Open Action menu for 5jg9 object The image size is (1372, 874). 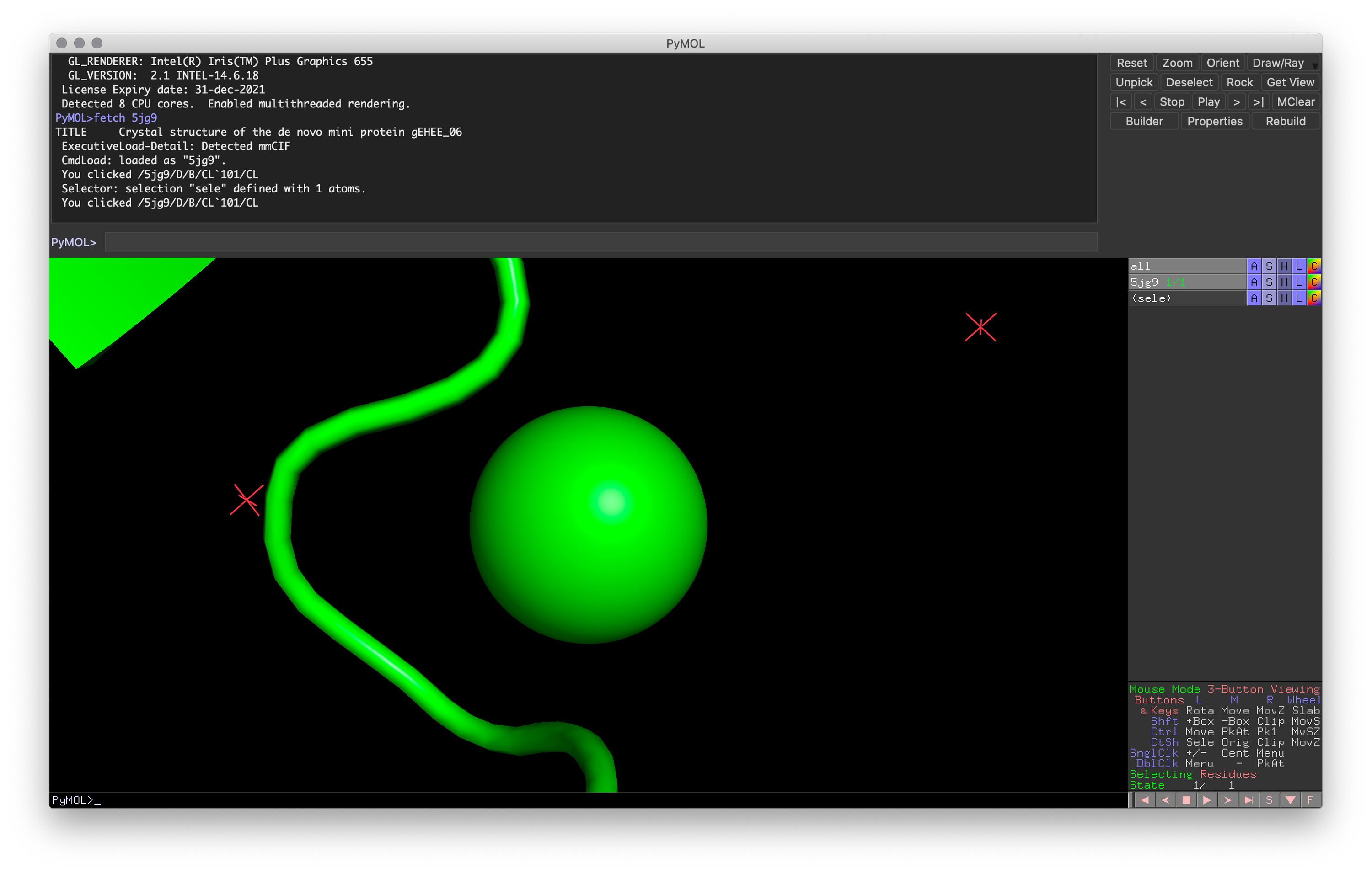(x=1254, y=282)
